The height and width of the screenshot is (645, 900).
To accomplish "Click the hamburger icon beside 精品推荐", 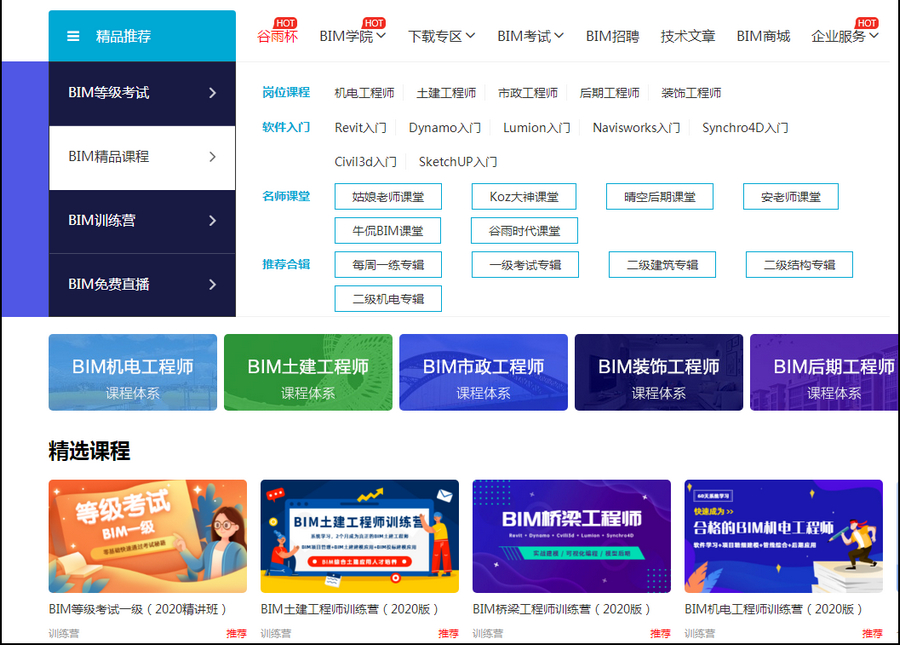I will point(73,36).
